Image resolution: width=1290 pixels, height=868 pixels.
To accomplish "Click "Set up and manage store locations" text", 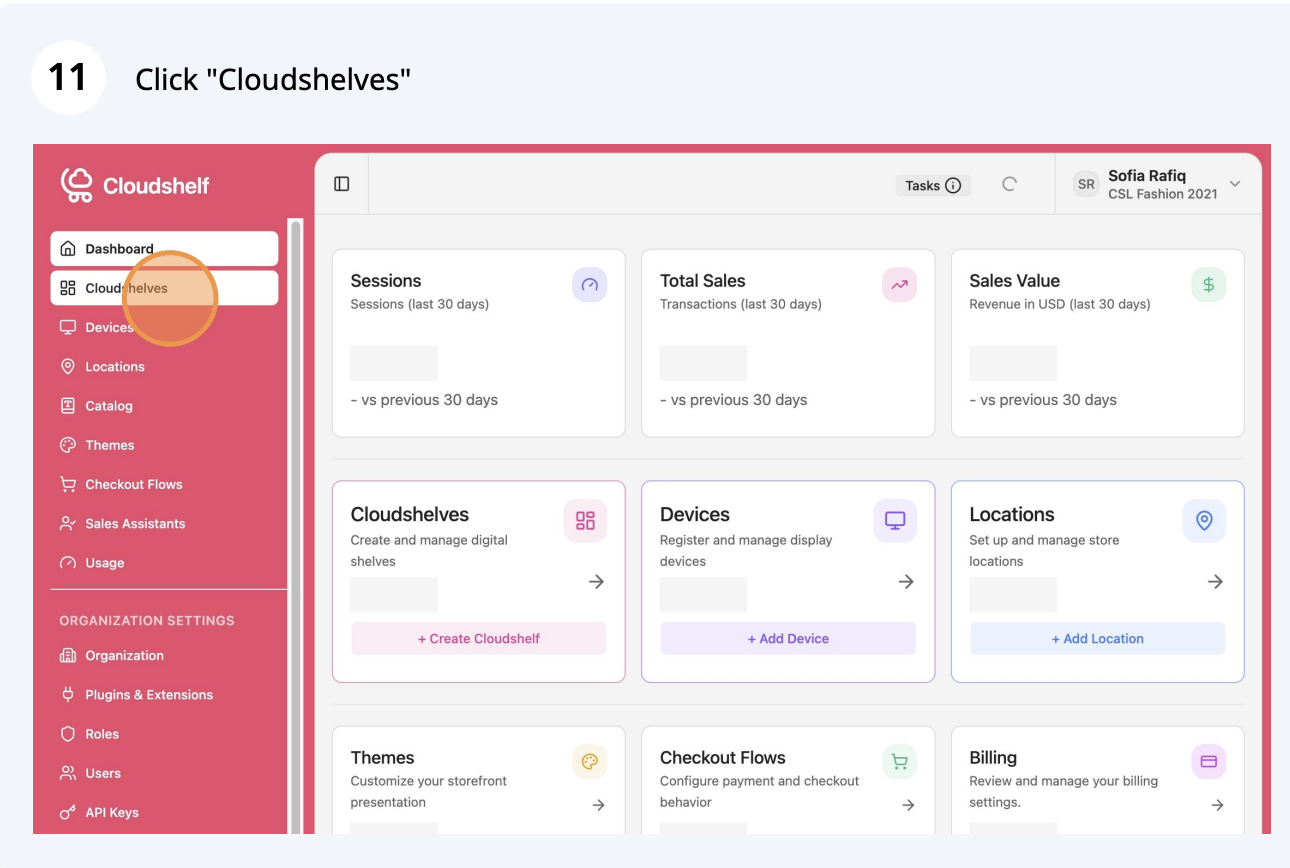I will click(x=1044, y=551).
